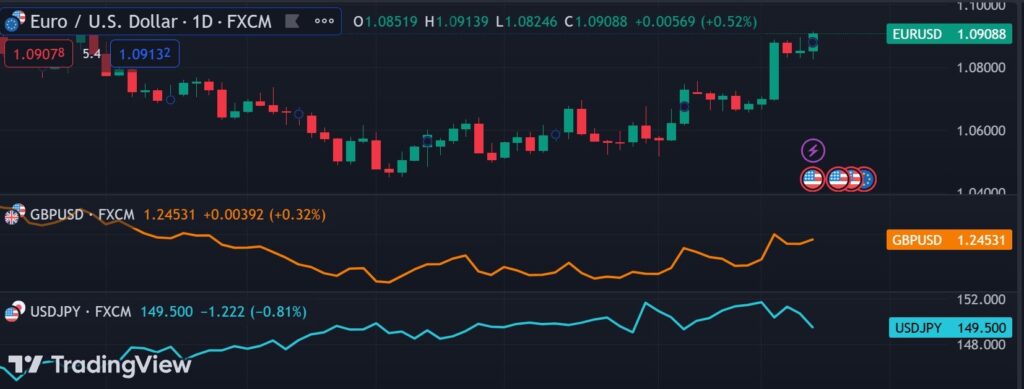Click the −1.222 (−0.81%) change text
1024x389 pixels.
point(253,312)
